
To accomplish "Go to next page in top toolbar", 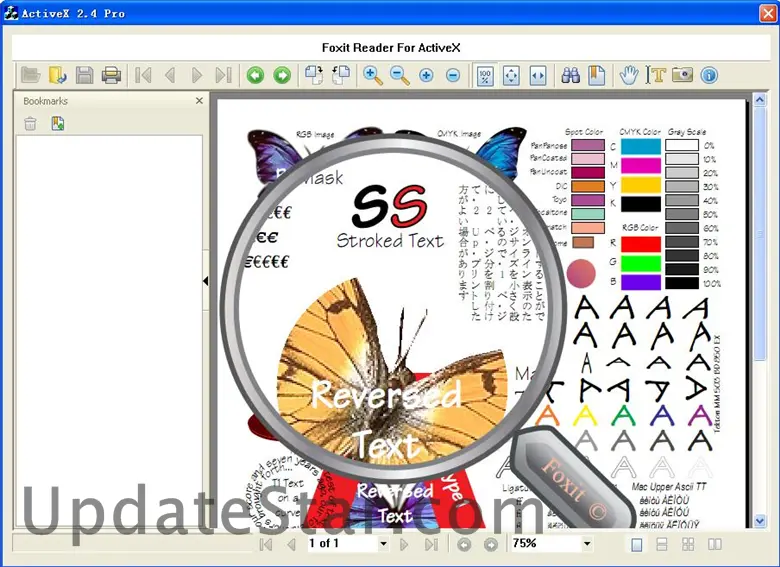I will tap(197, 75).
